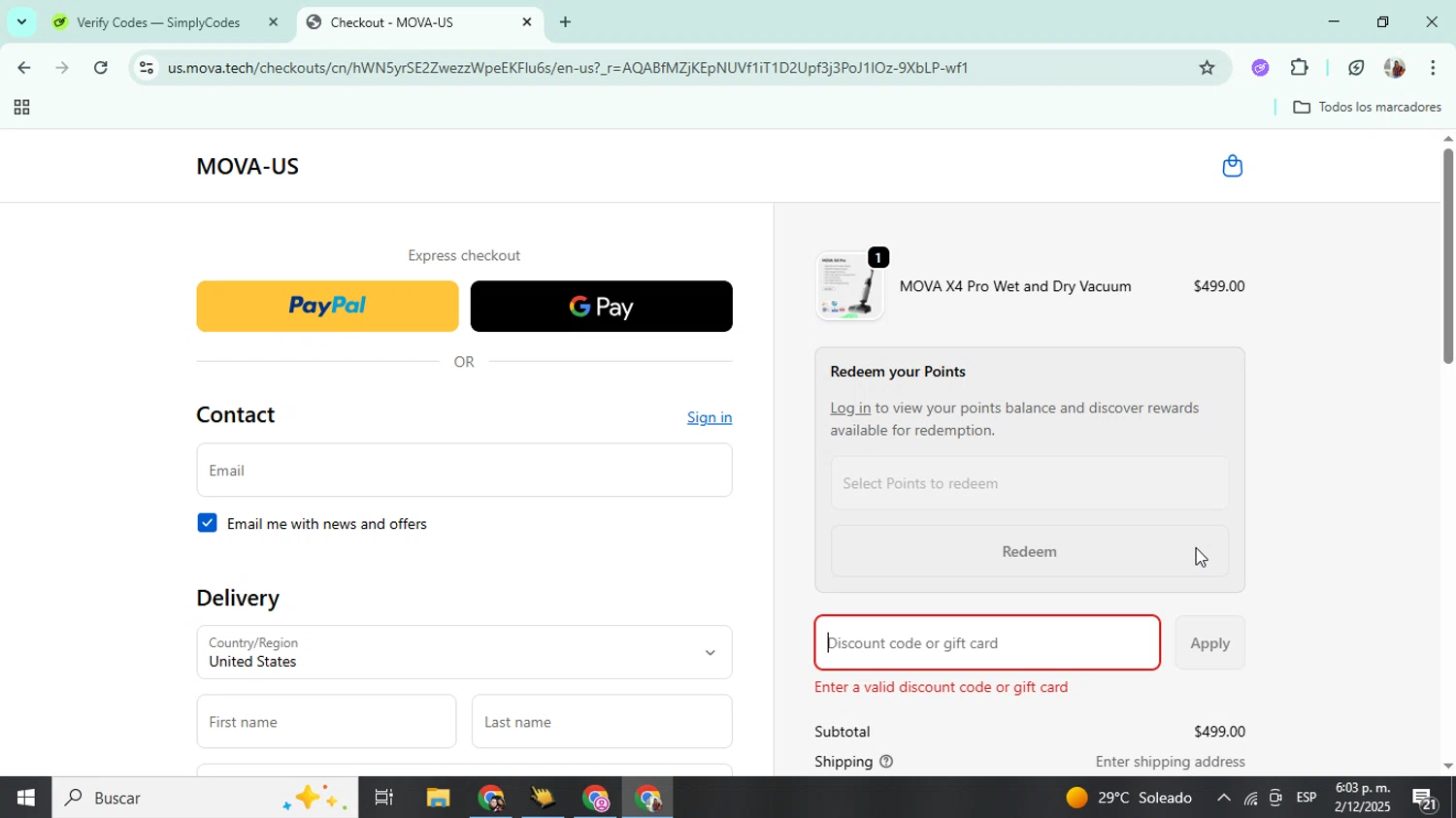
Task: Pay with G Pay express checkout
Action: tap(601, 306)
